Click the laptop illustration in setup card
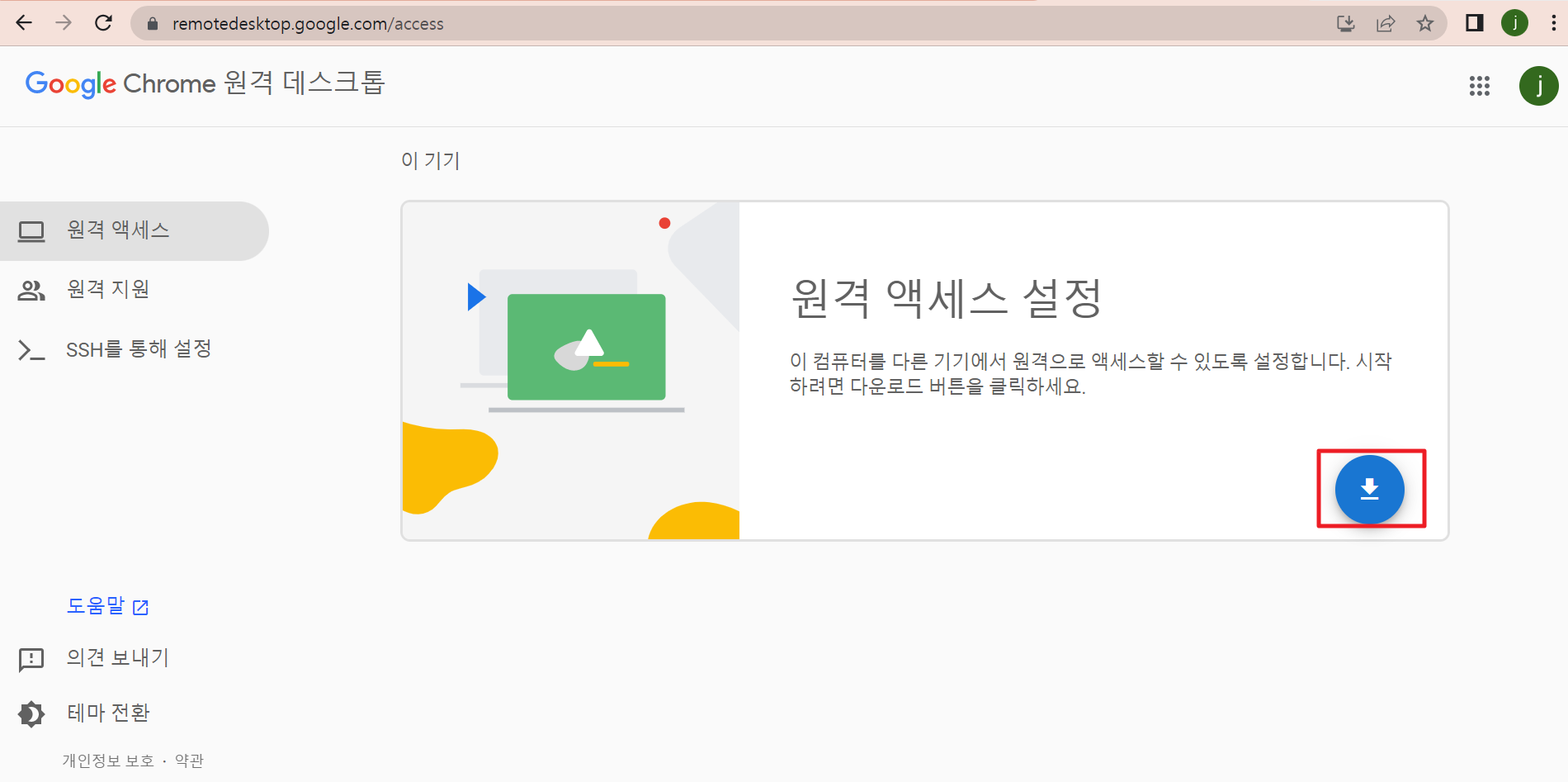This screenshot has width=1568, height=782. (x=573, y=343)
